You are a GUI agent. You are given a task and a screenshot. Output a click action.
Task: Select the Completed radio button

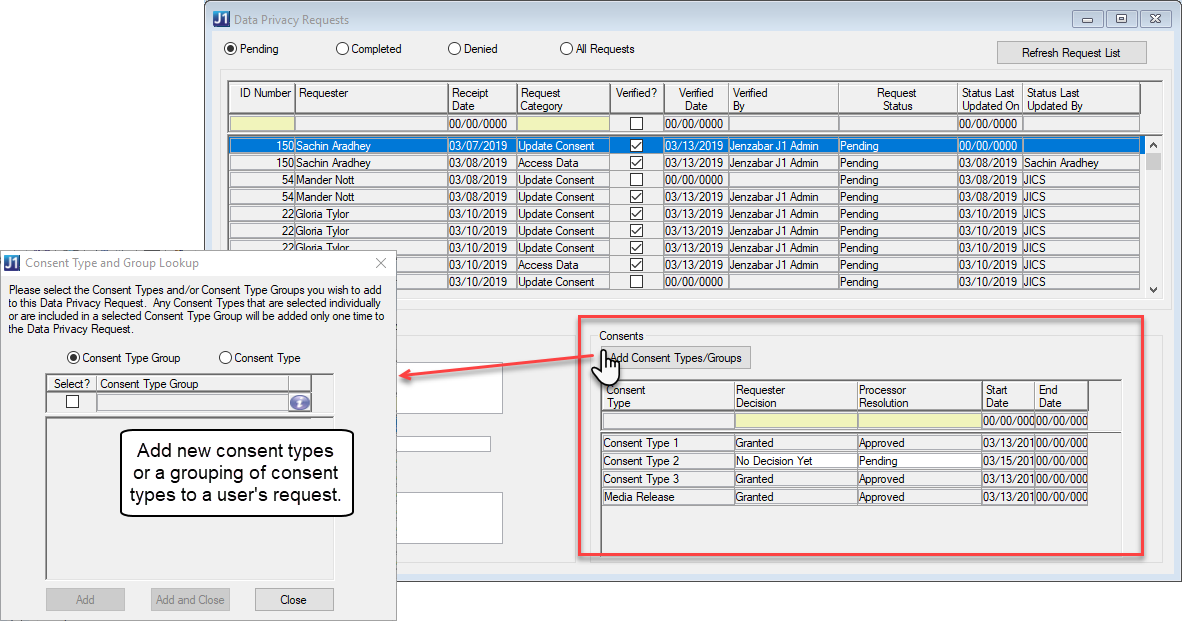[343, 49]
